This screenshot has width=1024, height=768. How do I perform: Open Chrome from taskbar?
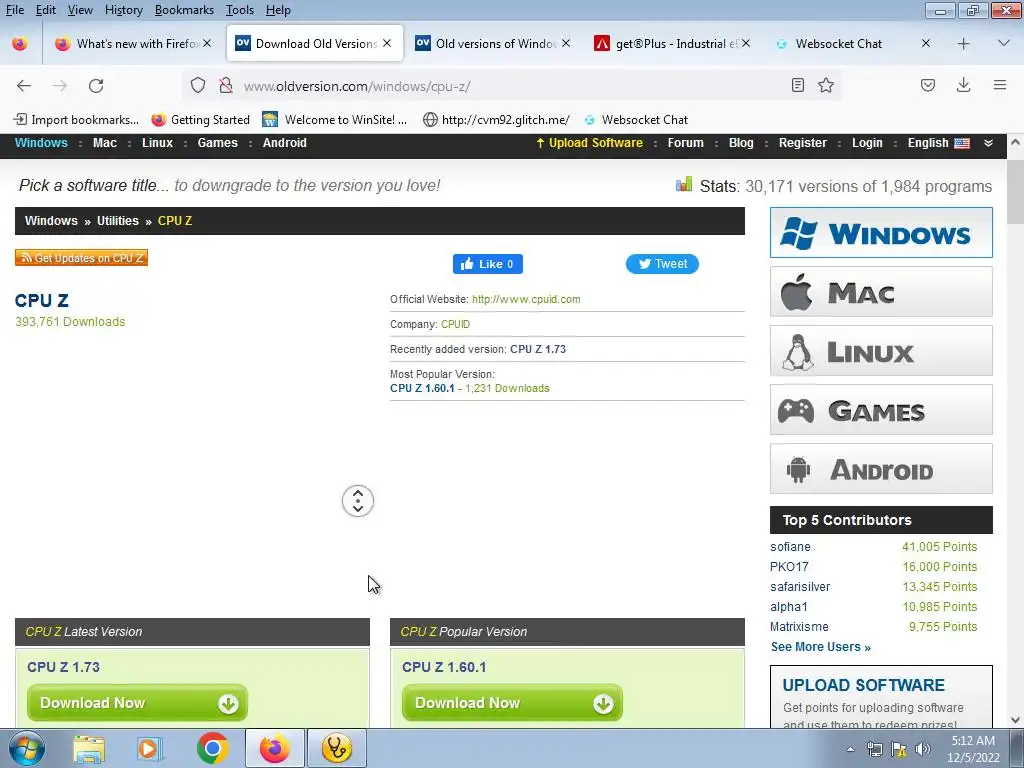pyautogui.click(x=212, y=748)
